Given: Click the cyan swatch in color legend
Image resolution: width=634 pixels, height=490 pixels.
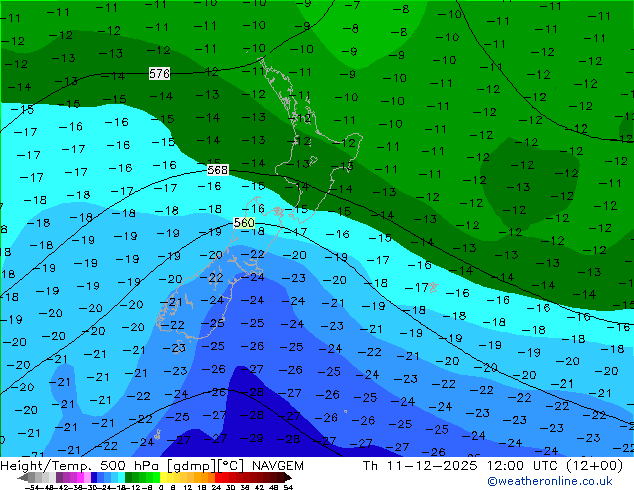Looking at the screenshot, I should [x=121, y=477].
